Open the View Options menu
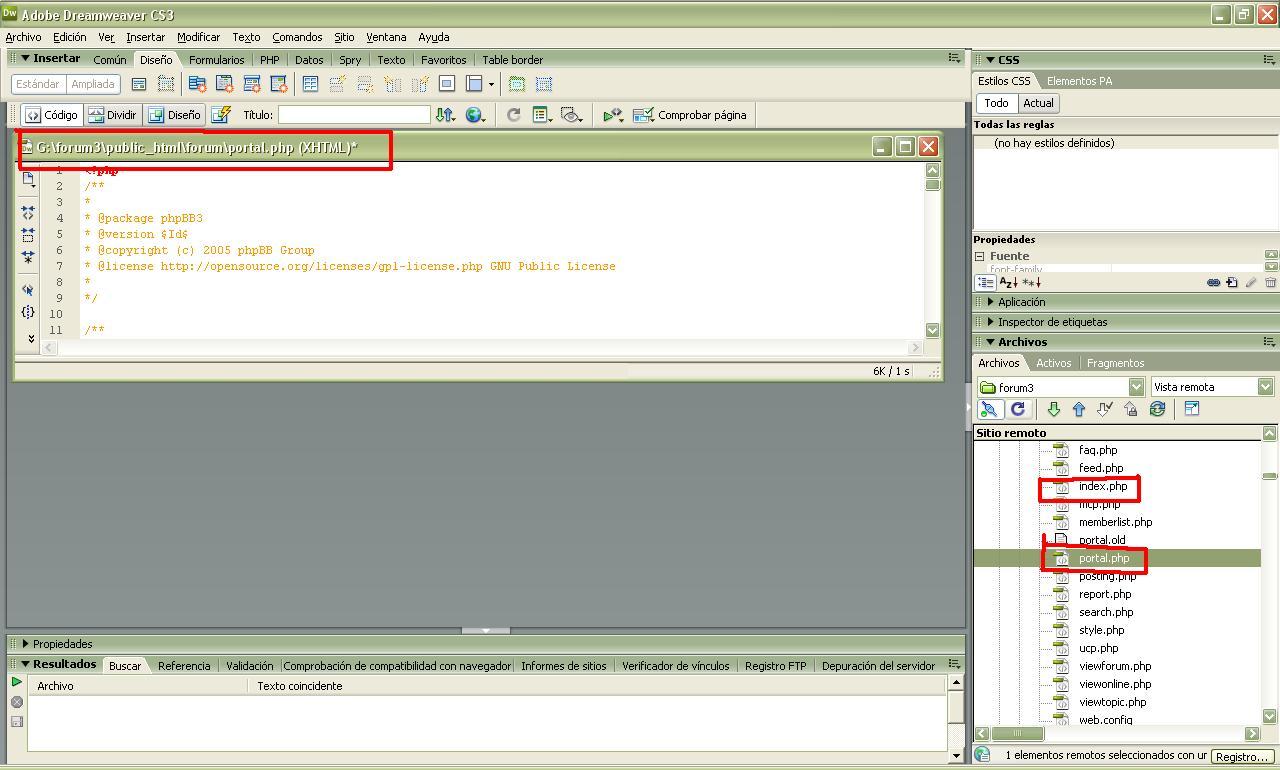The image size is (1280, 770). [542, 115]
